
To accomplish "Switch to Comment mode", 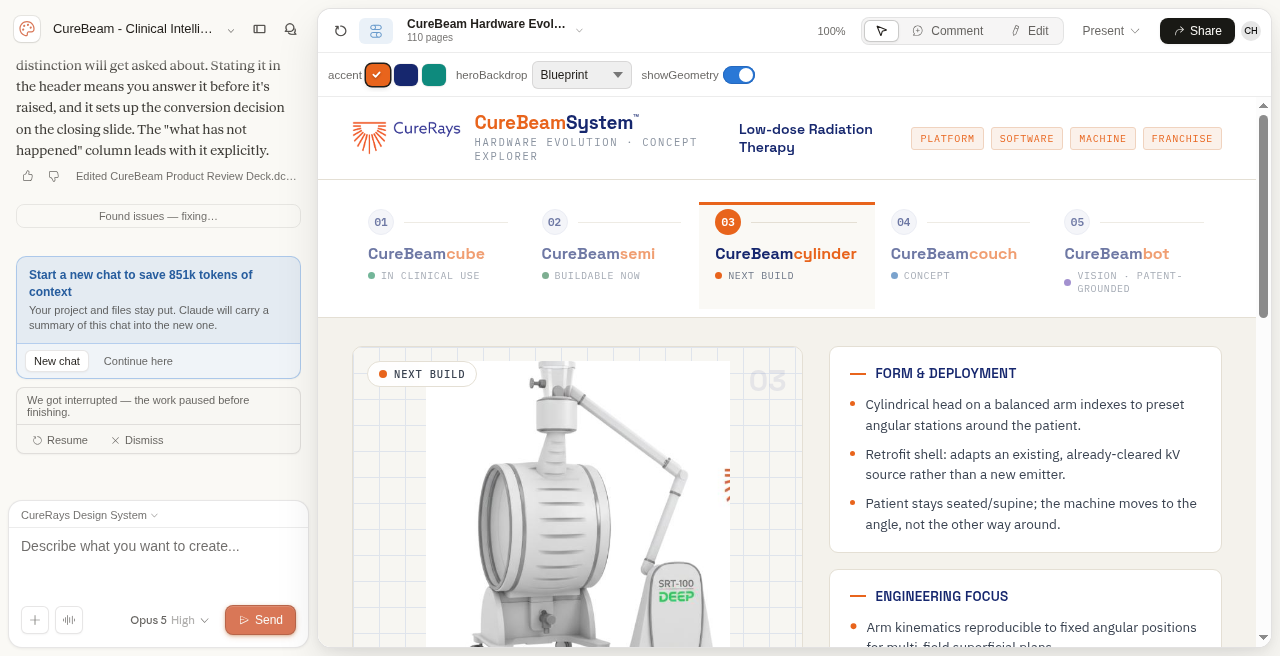I will (x=947, y=31).
